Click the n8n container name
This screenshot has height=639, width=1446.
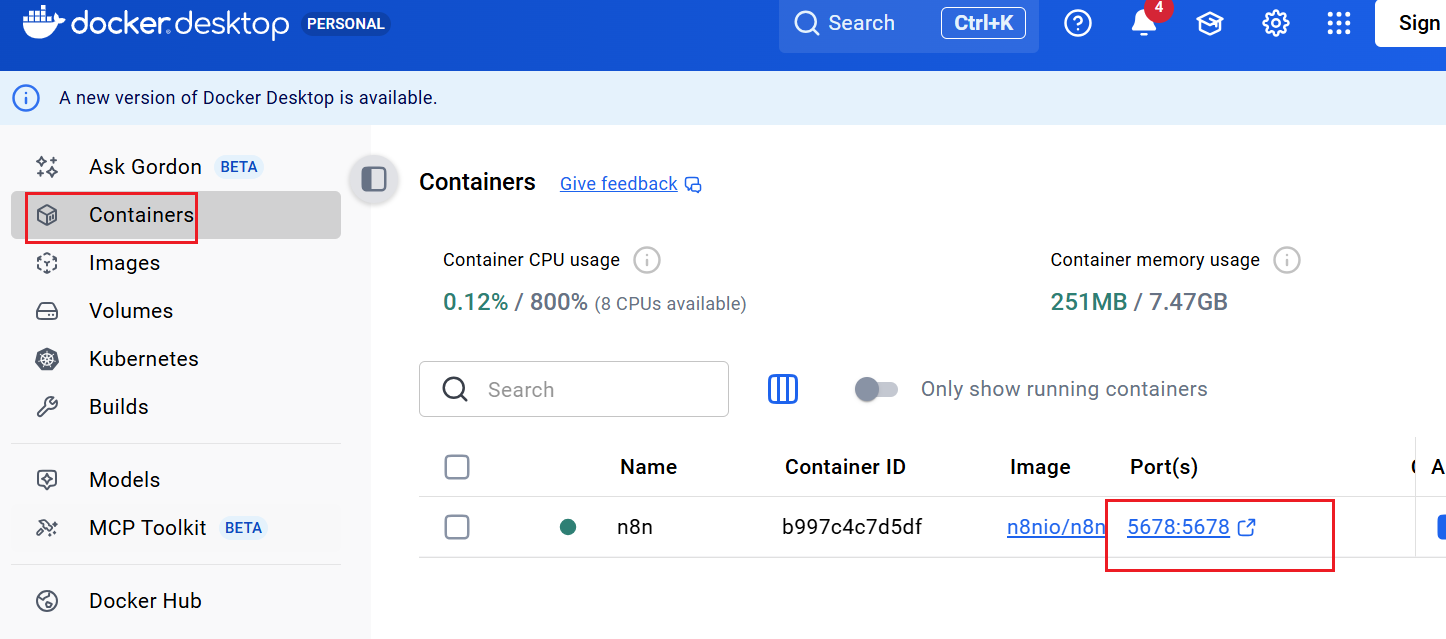pos(635,527)
